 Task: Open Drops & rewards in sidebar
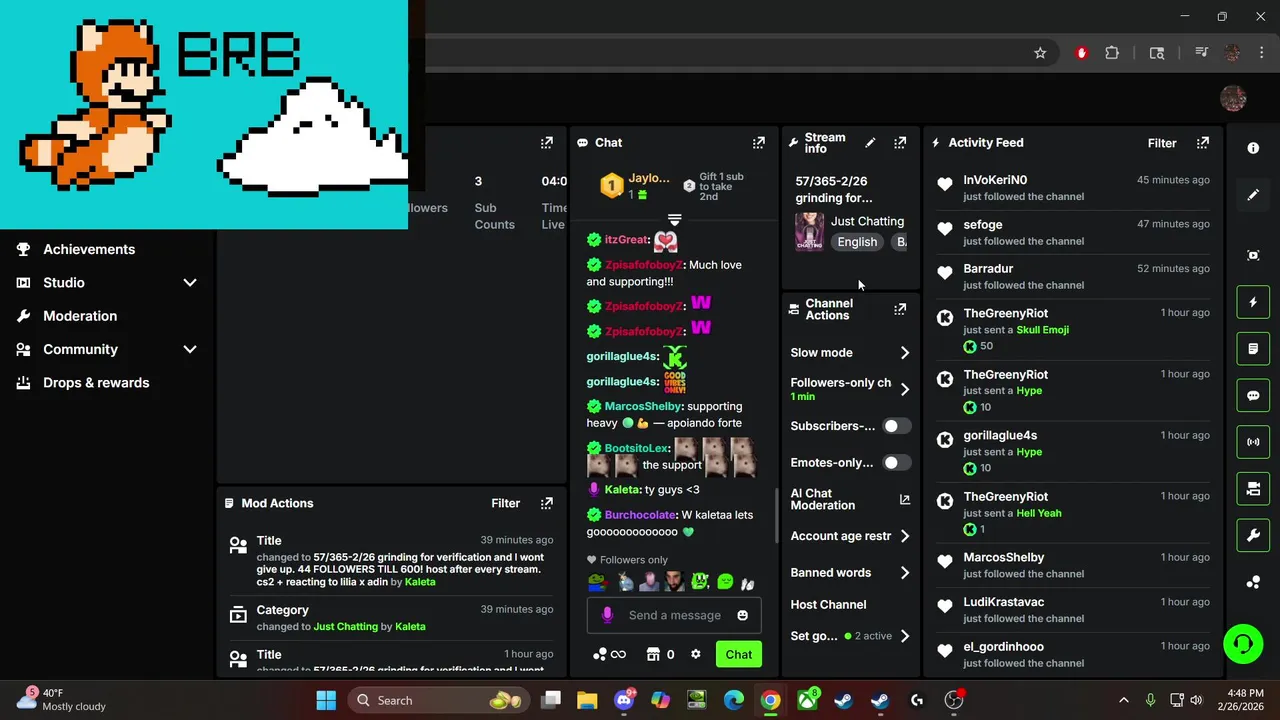point(96,383)
